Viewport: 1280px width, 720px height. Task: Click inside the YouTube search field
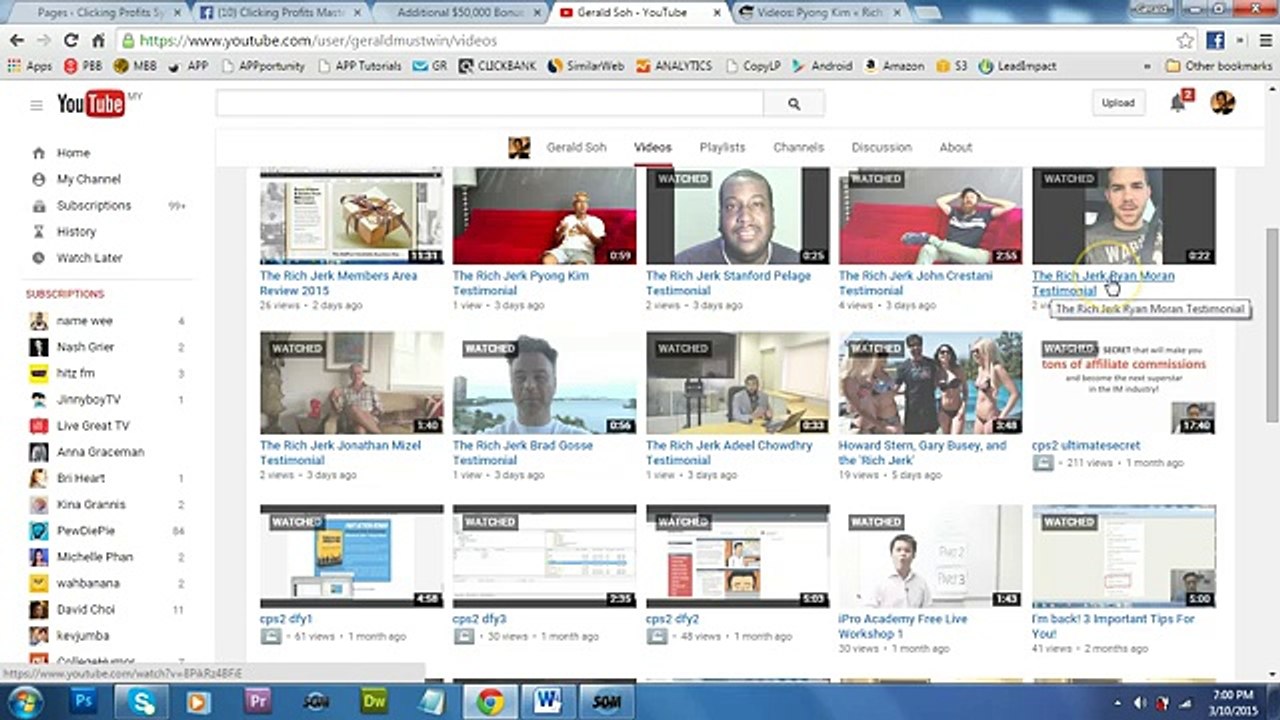(490, 103)
